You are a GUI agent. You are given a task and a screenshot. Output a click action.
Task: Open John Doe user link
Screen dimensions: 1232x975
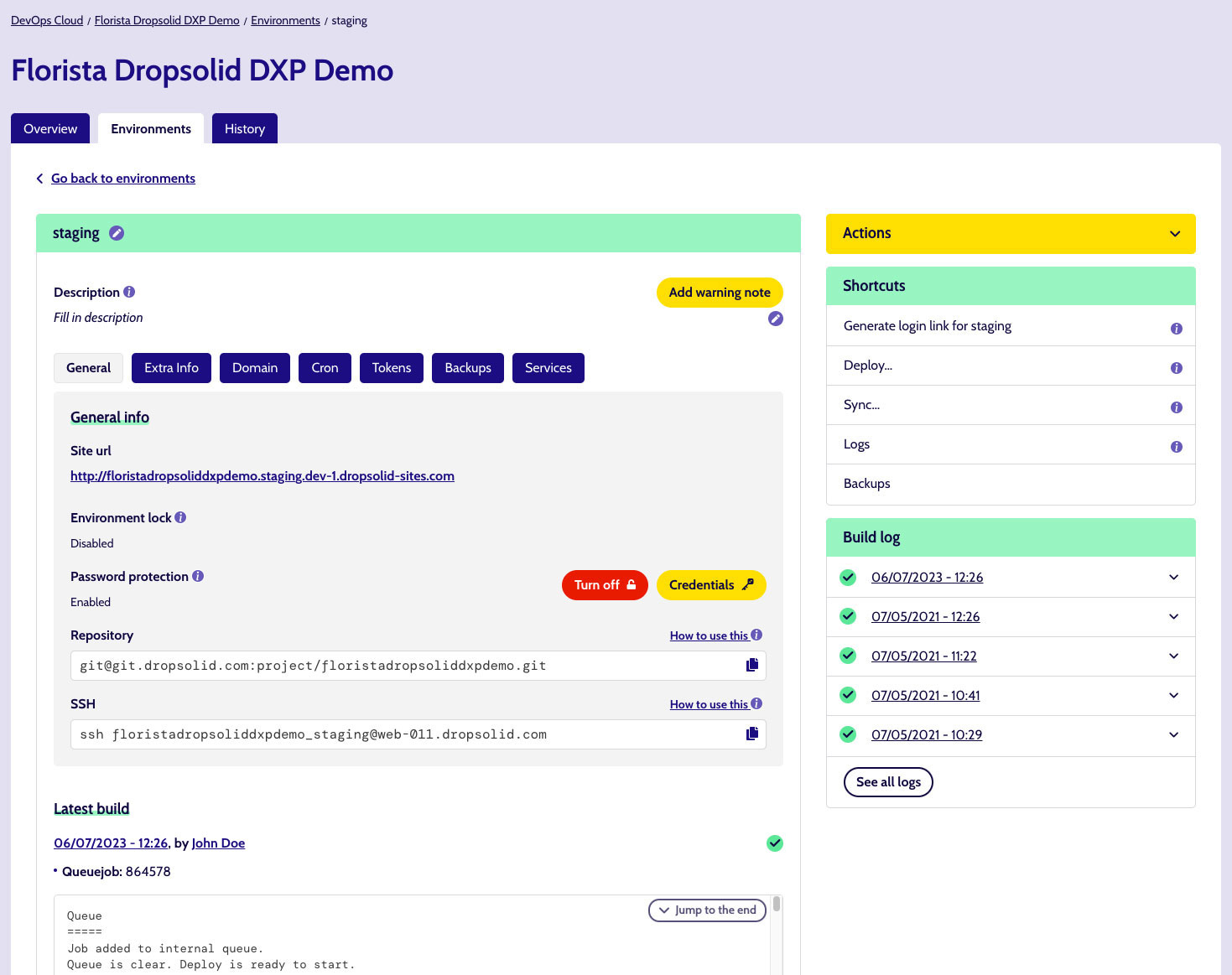click(x=218, y=843)
